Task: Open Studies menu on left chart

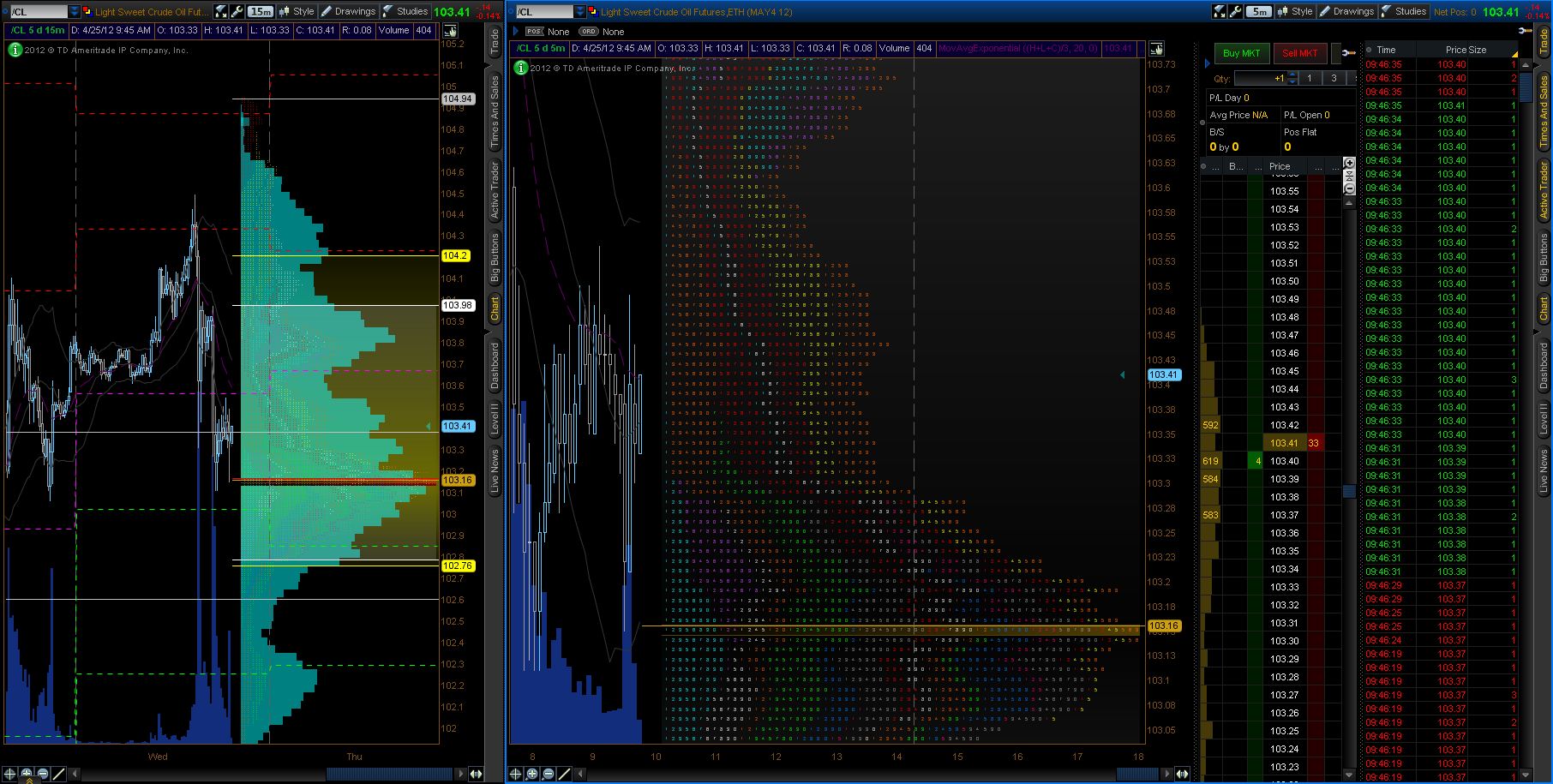Action: pyautogui.click(x=406, y=11)
